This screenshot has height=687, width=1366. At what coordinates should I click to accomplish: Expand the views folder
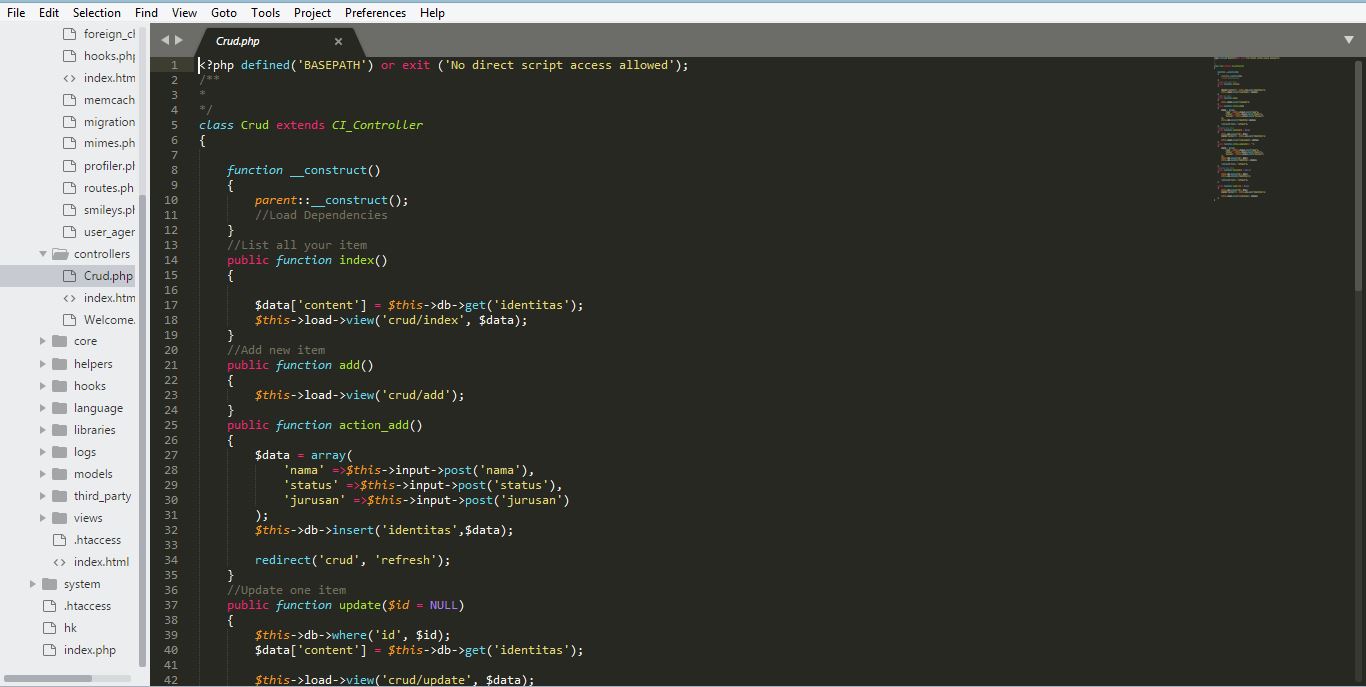pyautogui.click(x=43, y=518)
